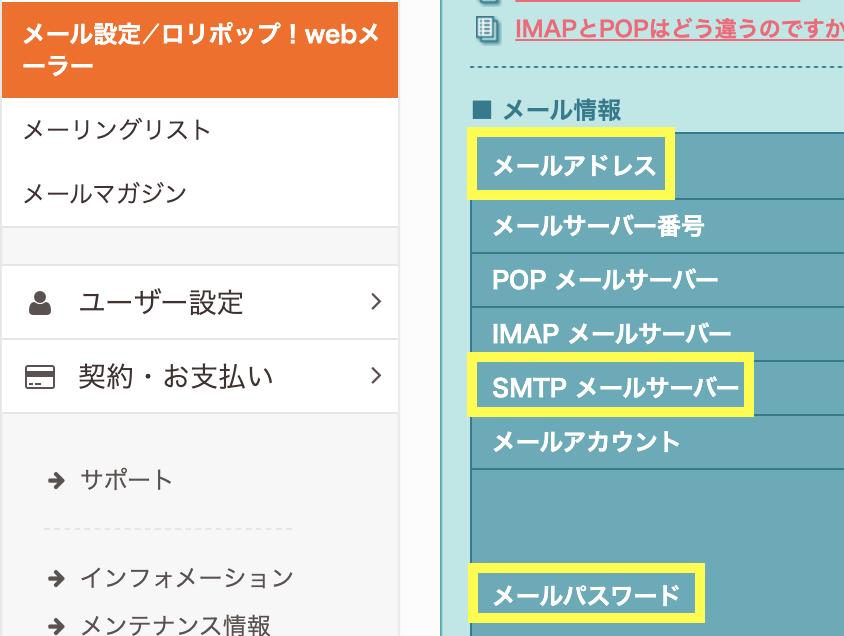Open the インフォメーション link
Image resolution: width=844 pixels, height=636 pixels.
pos(186,578)
